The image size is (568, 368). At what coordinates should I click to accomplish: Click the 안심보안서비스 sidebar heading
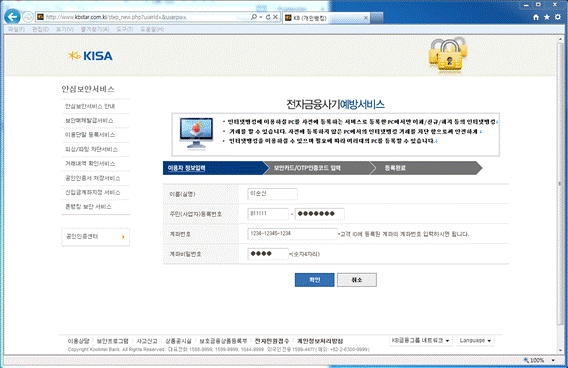[x=88, y=89]
